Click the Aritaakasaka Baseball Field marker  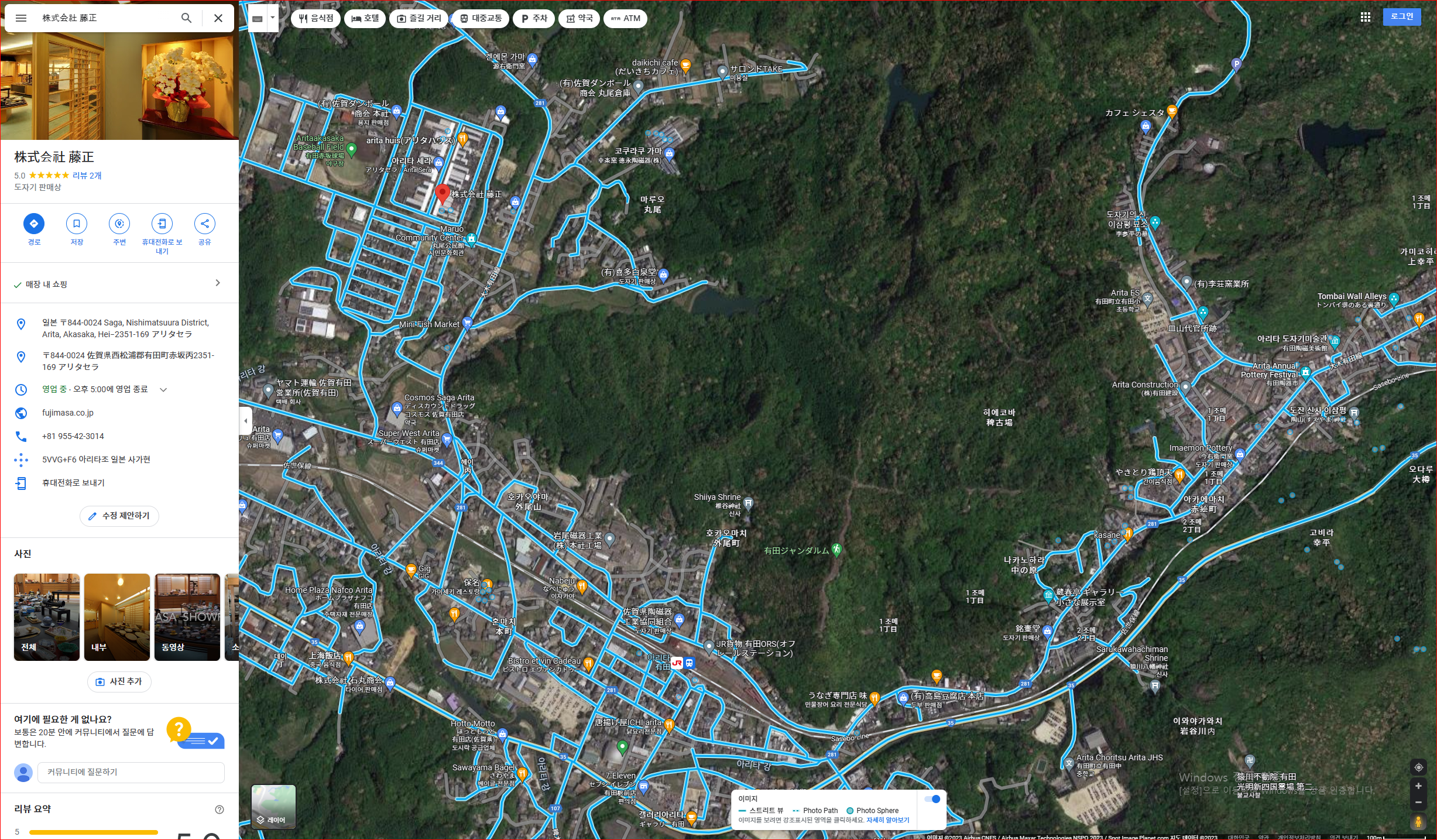[352, 150]
